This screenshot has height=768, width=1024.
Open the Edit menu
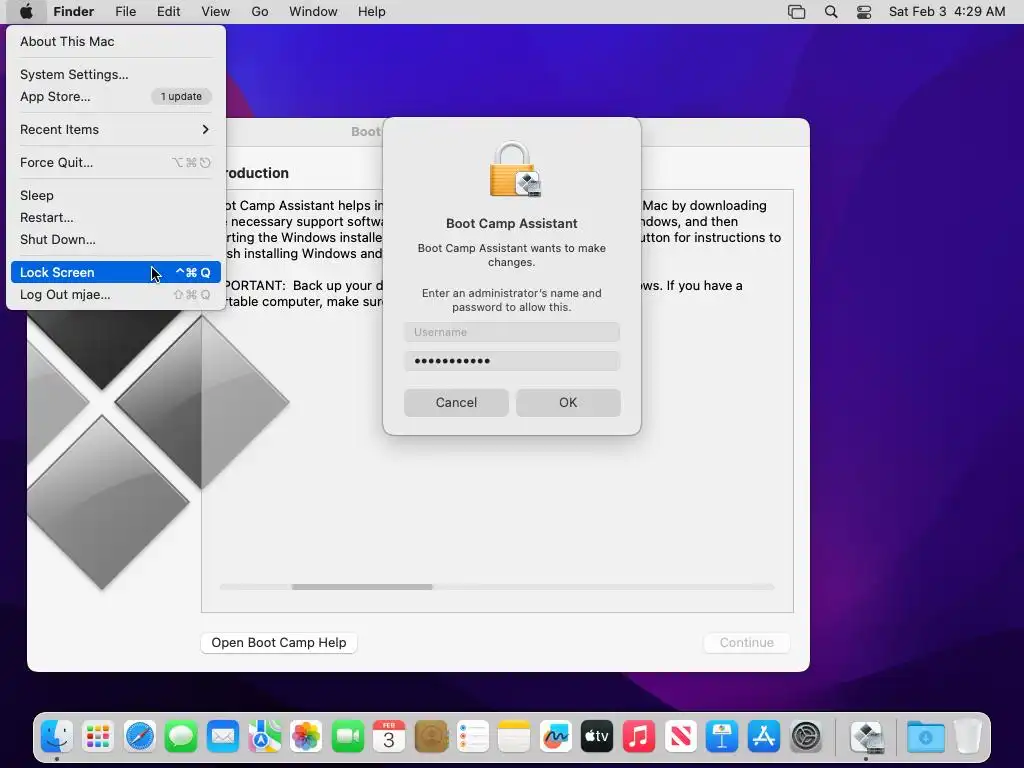click(168, 12)
